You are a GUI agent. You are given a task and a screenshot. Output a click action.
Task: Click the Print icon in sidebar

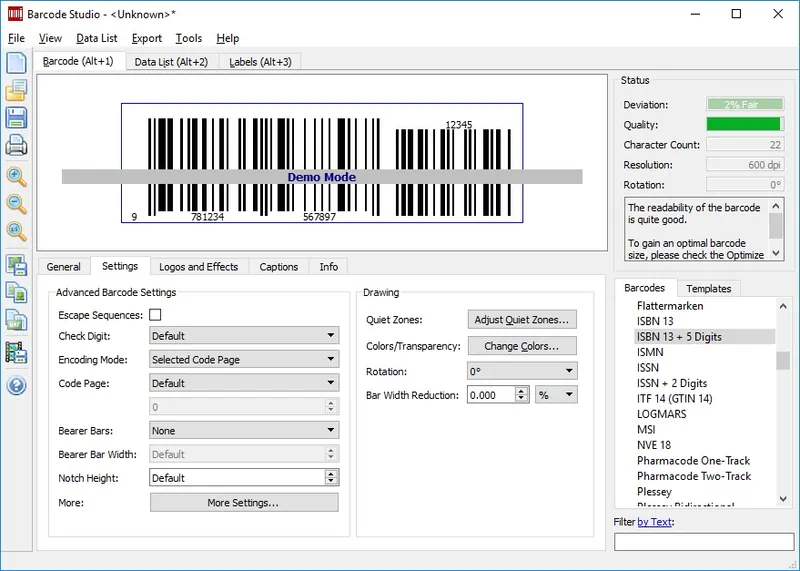(x=16, y=146)
